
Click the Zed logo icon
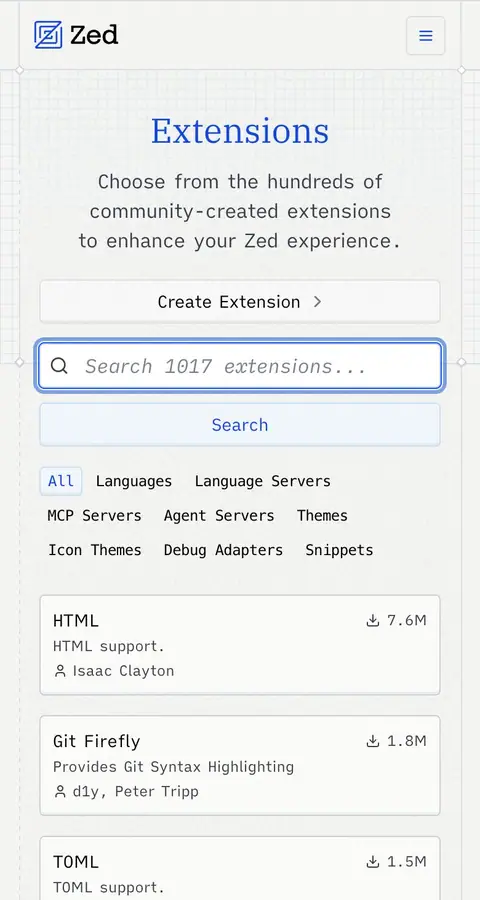click(x=48, y=35)
